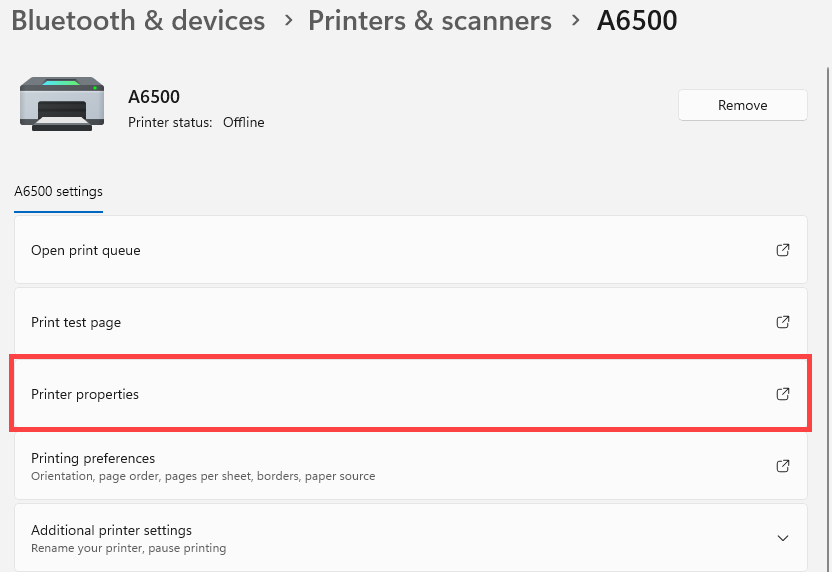Click the A6500 breadcrumb page title
This screenshot has height=572, width=832.
coord(637,21)
